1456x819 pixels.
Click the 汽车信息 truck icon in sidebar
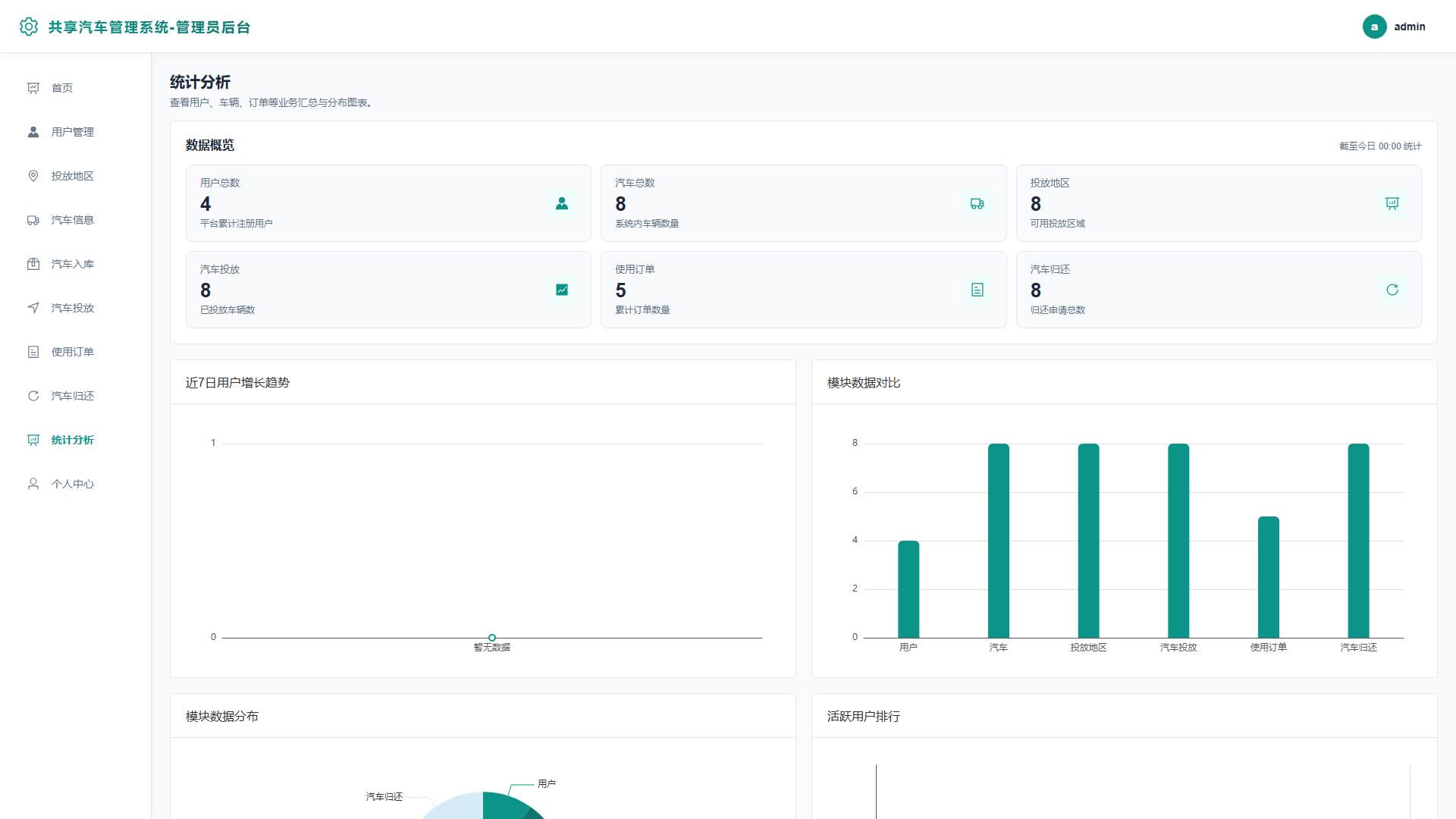33,220
